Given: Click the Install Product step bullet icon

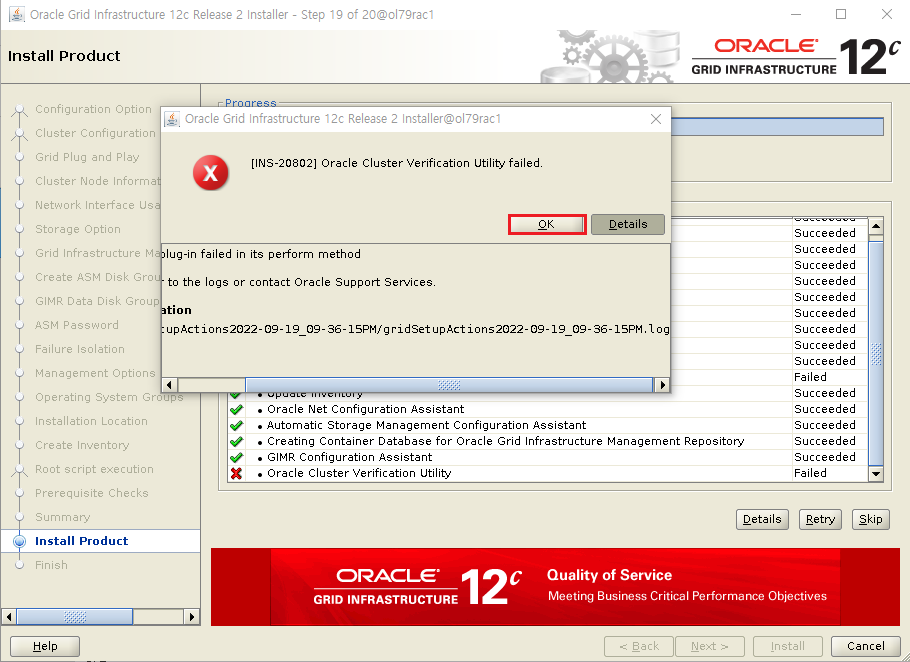Looking at the screenshot, I should (20, 541).
